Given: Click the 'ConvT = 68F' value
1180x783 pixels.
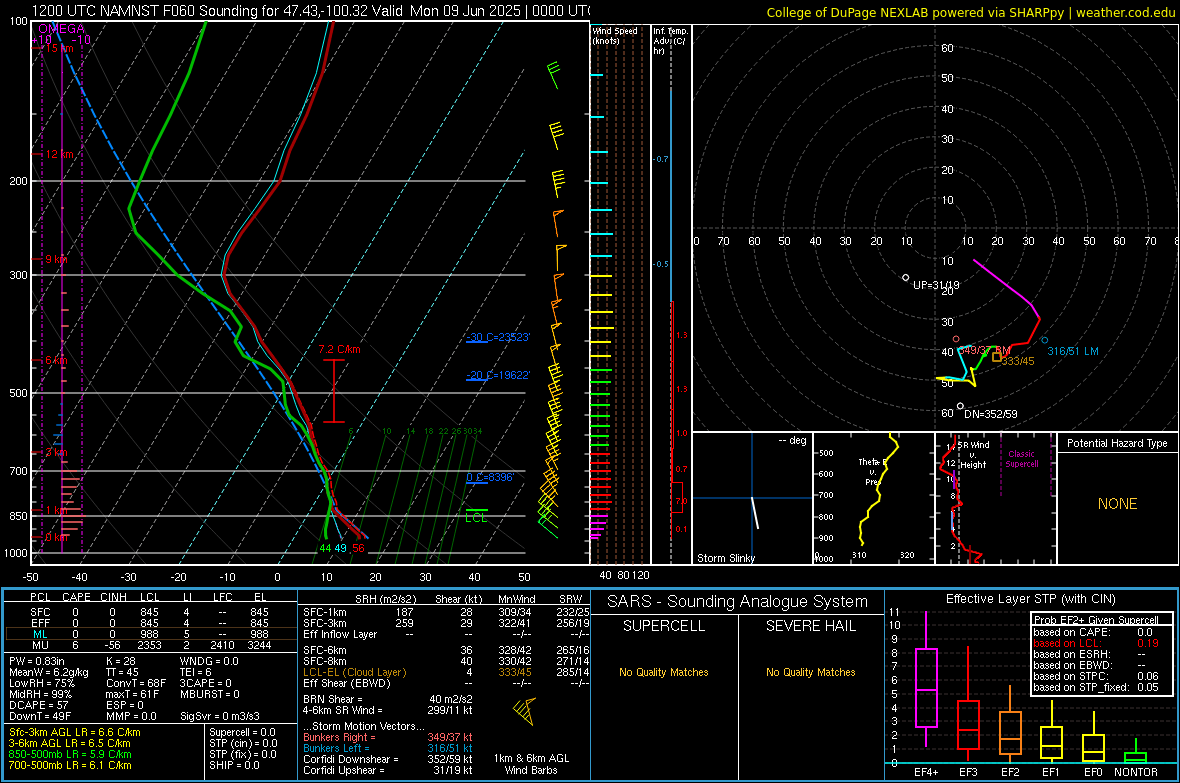Looking at the screenshot, I should (x=135, y=684).
